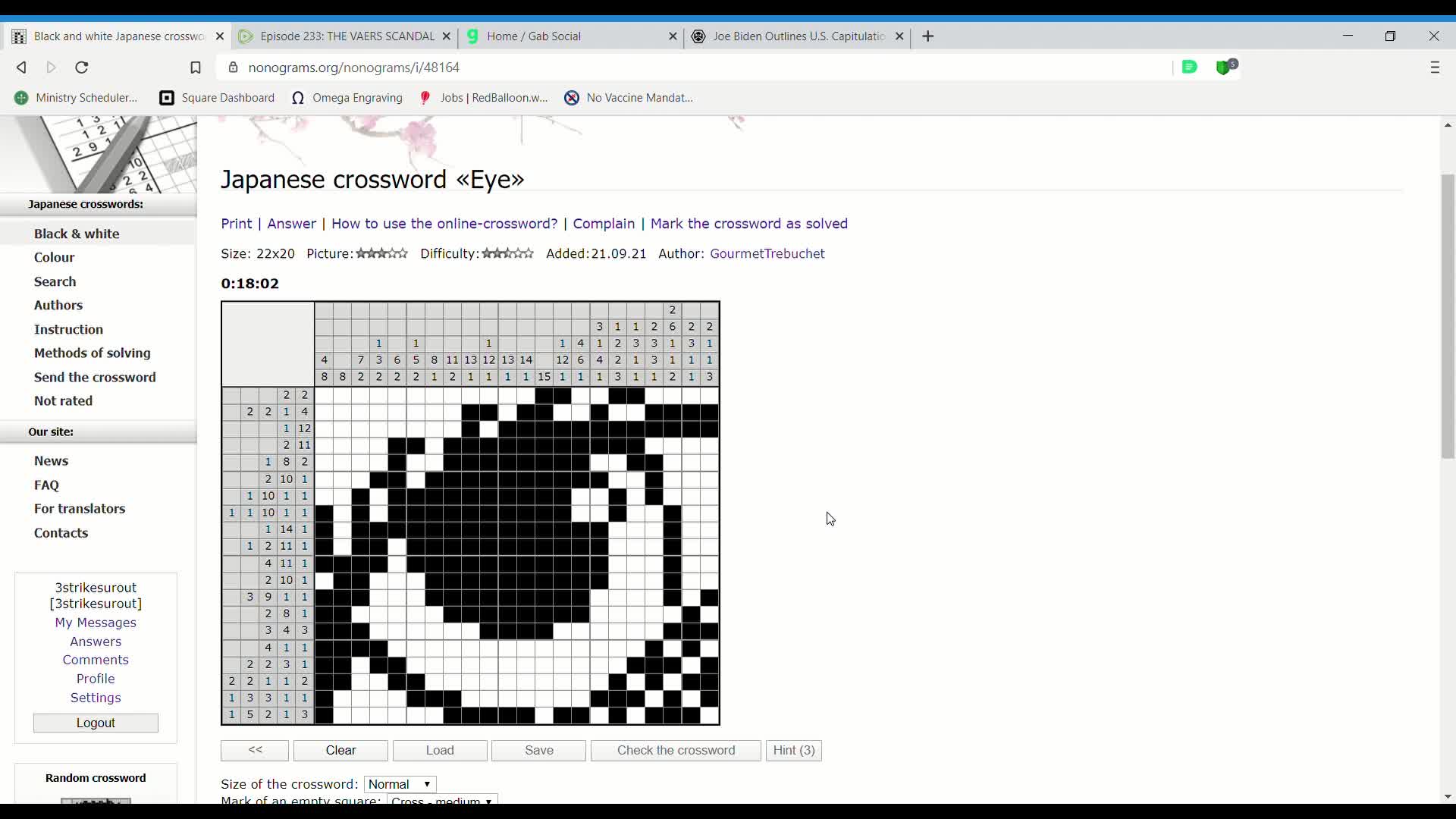Click the Check the crossword button
Image resolution: width=1456 pixels, height=819 pixels.
(675, 750)
